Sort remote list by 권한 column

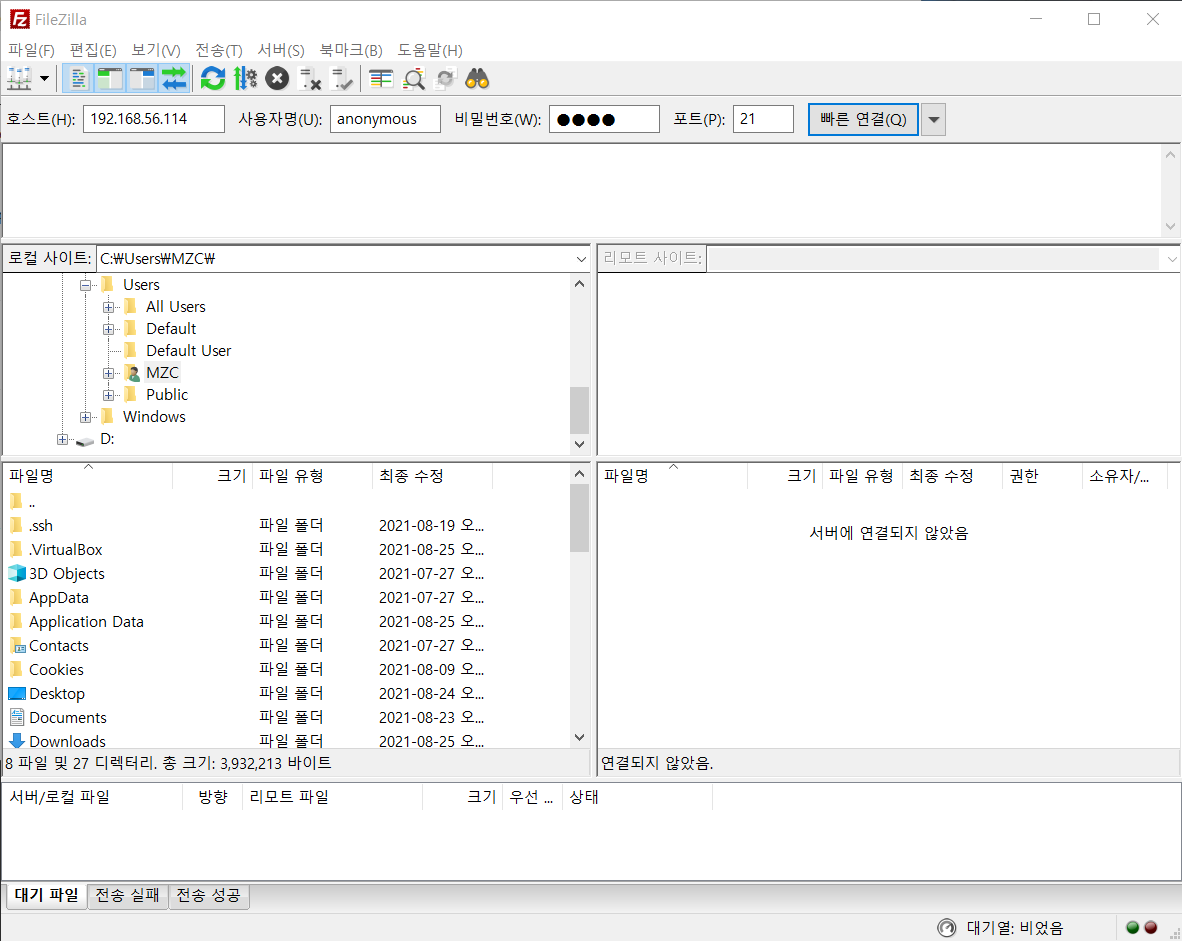(x=1042, y=476)
